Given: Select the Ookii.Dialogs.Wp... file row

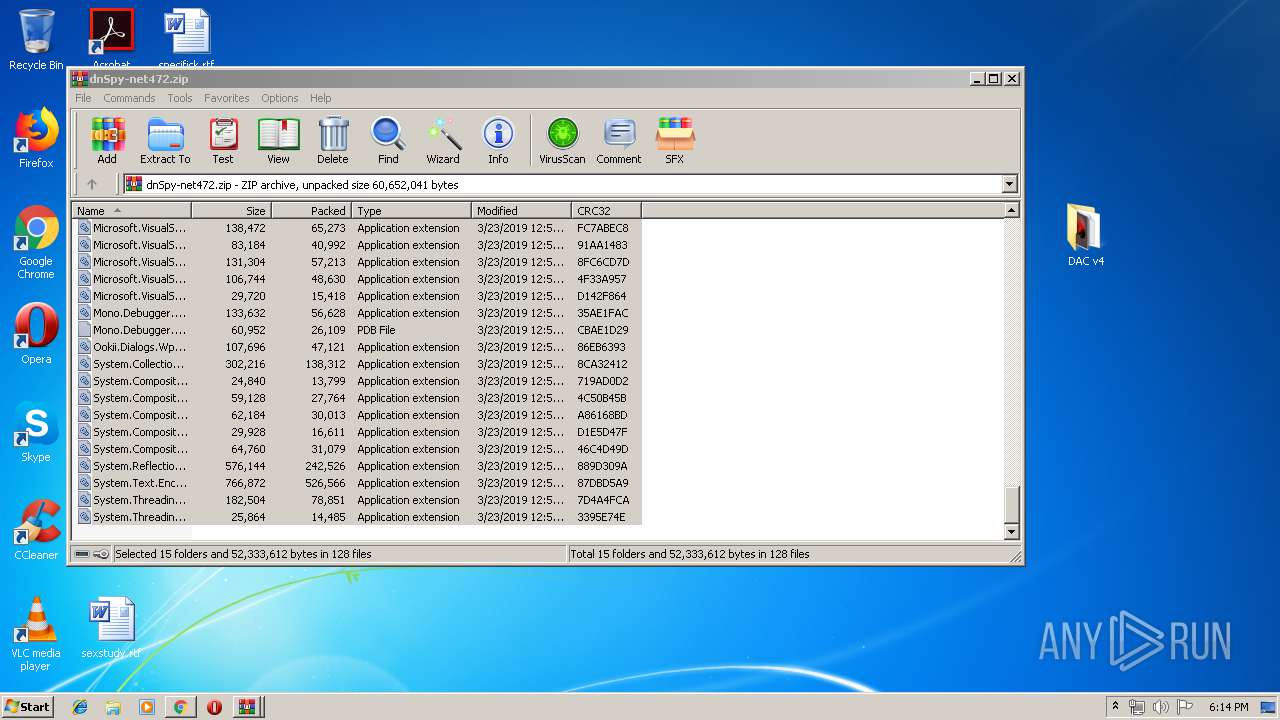Looking at the screenshot, I should pos(357,347).
